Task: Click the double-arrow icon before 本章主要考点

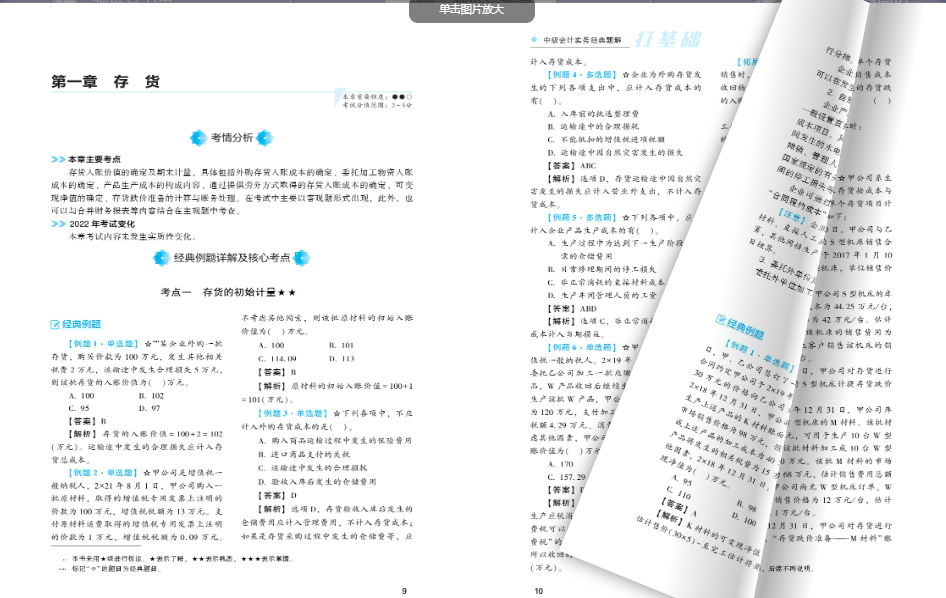Action: [x=58, y=160]
